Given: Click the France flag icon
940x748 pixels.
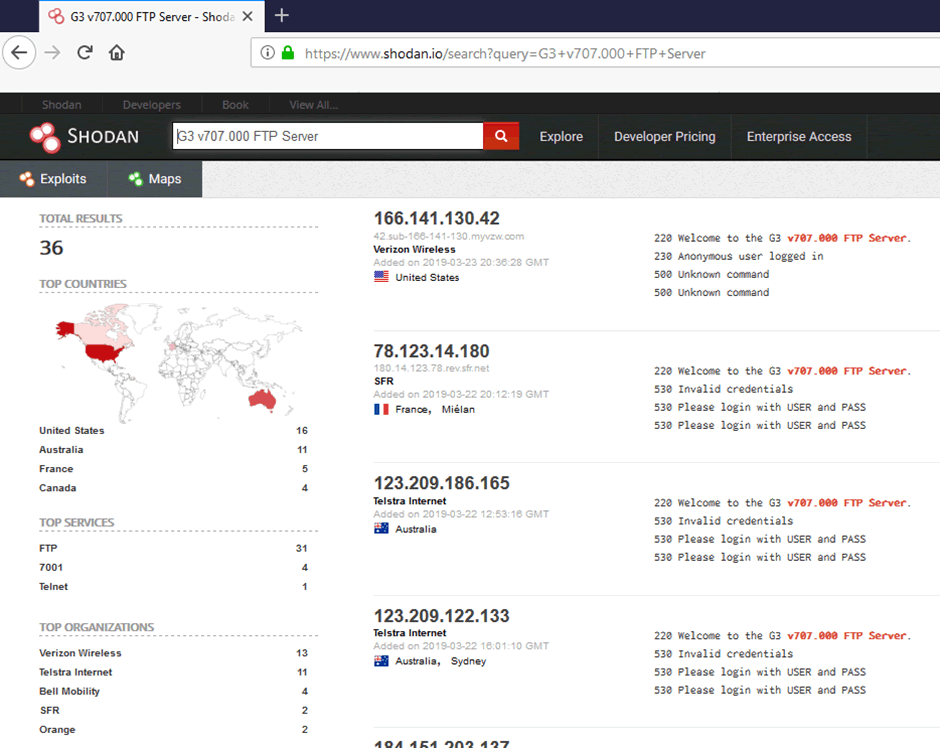Looking at the screenshot, I should [x=381, y=409].
